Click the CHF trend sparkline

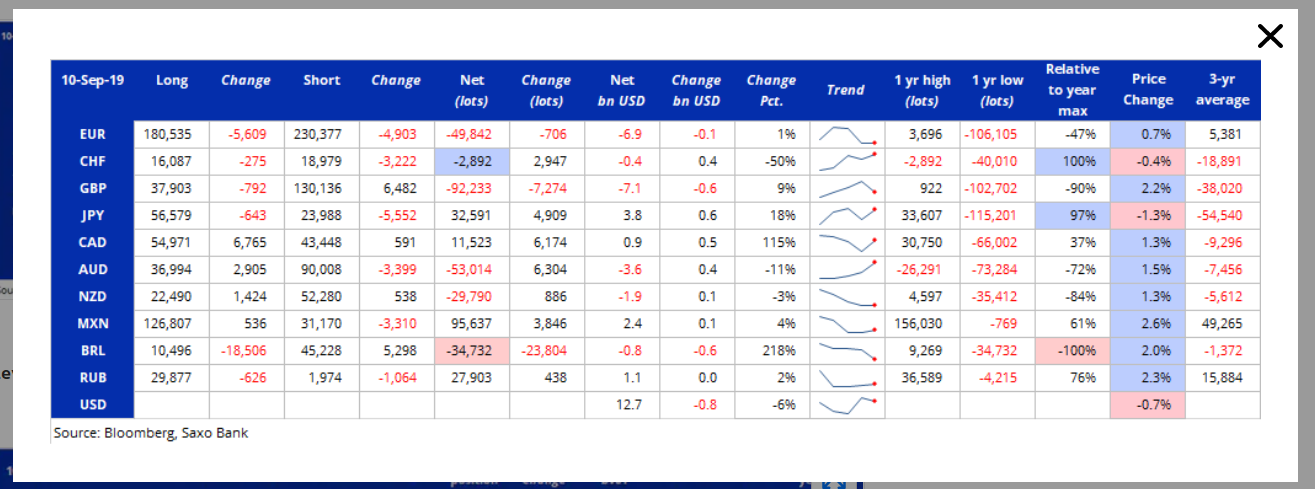[x=846, y=161]
